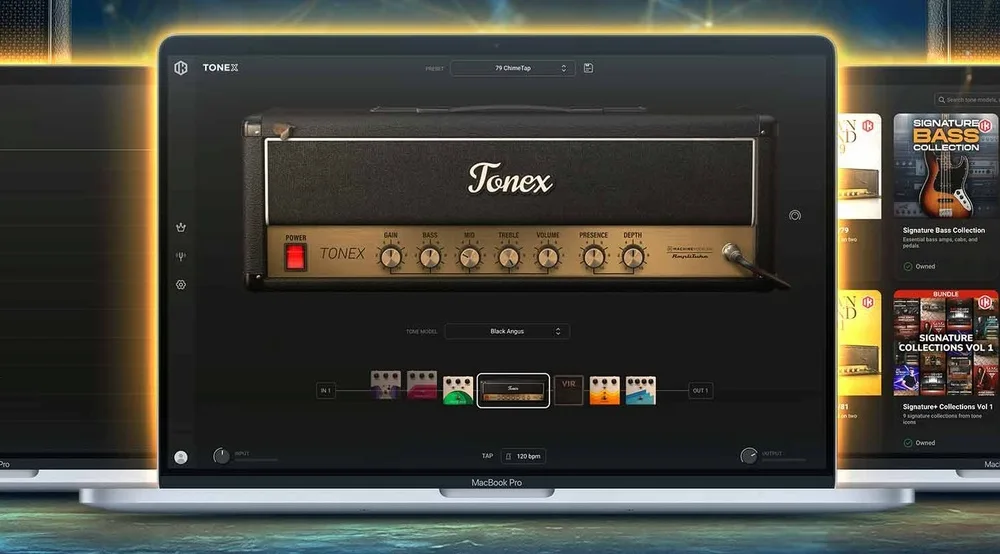Select the green pedal in signal chain
Image resolution: width=1000 pixels, height=554 pixels.
[458, 390]
